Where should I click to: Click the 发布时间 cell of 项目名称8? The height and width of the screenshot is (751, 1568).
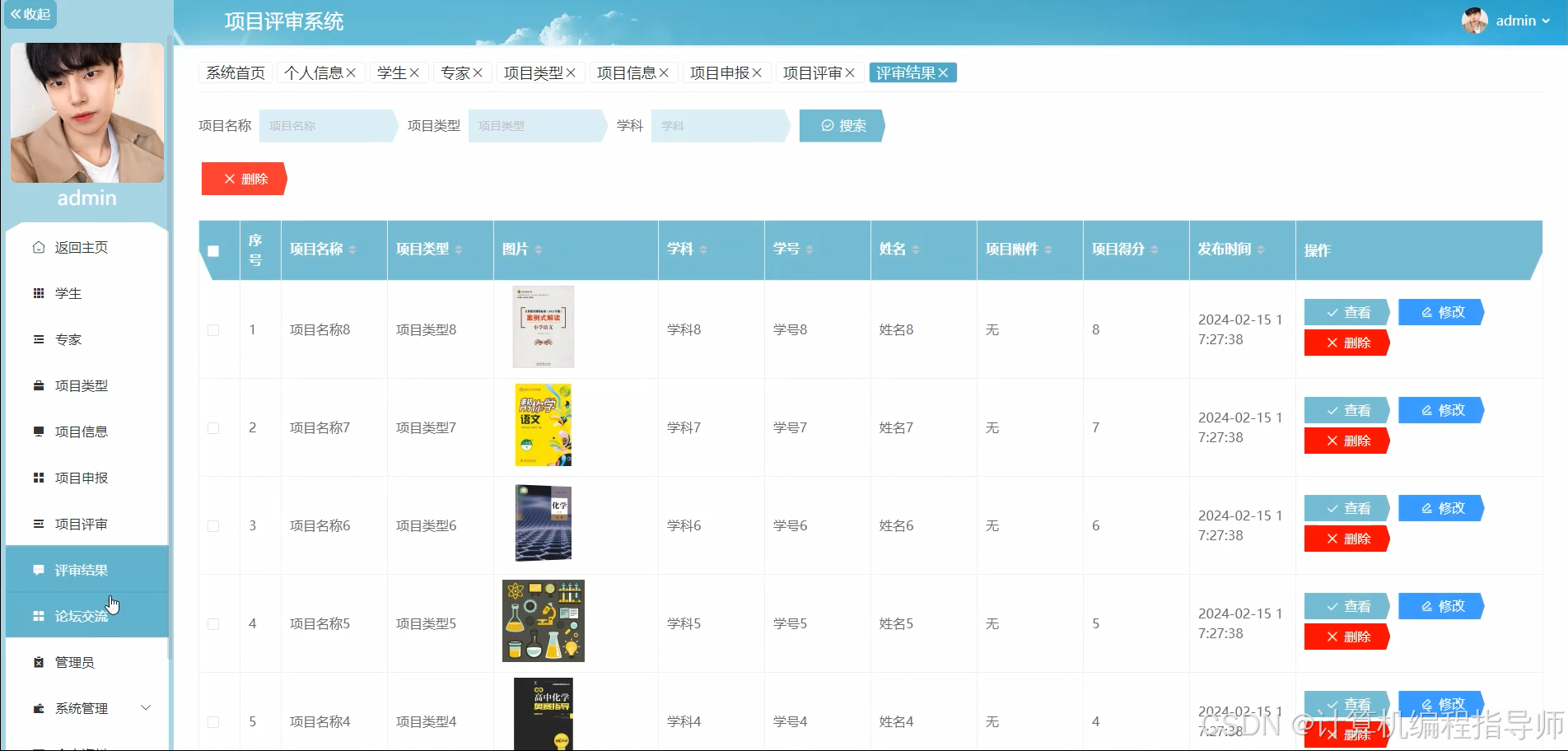tap(1241, 329)
